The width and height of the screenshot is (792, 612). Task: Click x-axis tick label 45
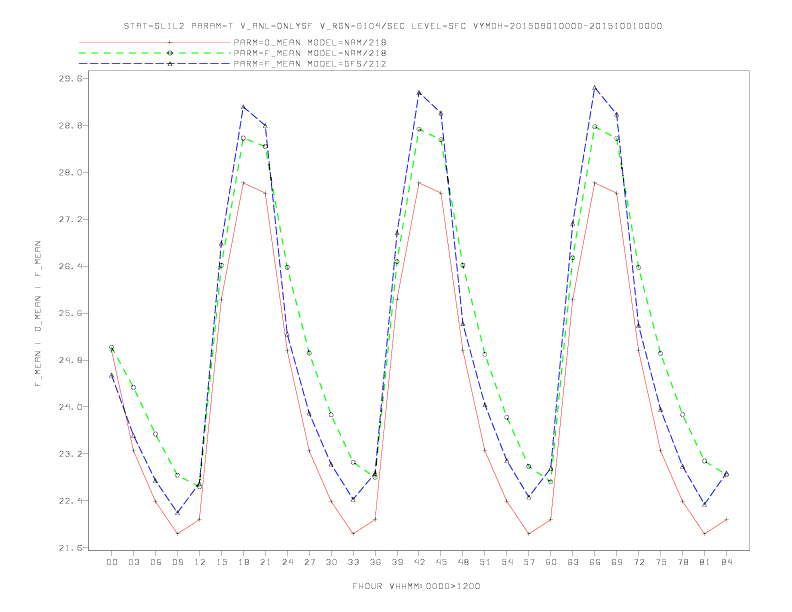pyautogui.click(x=441, y=562)
